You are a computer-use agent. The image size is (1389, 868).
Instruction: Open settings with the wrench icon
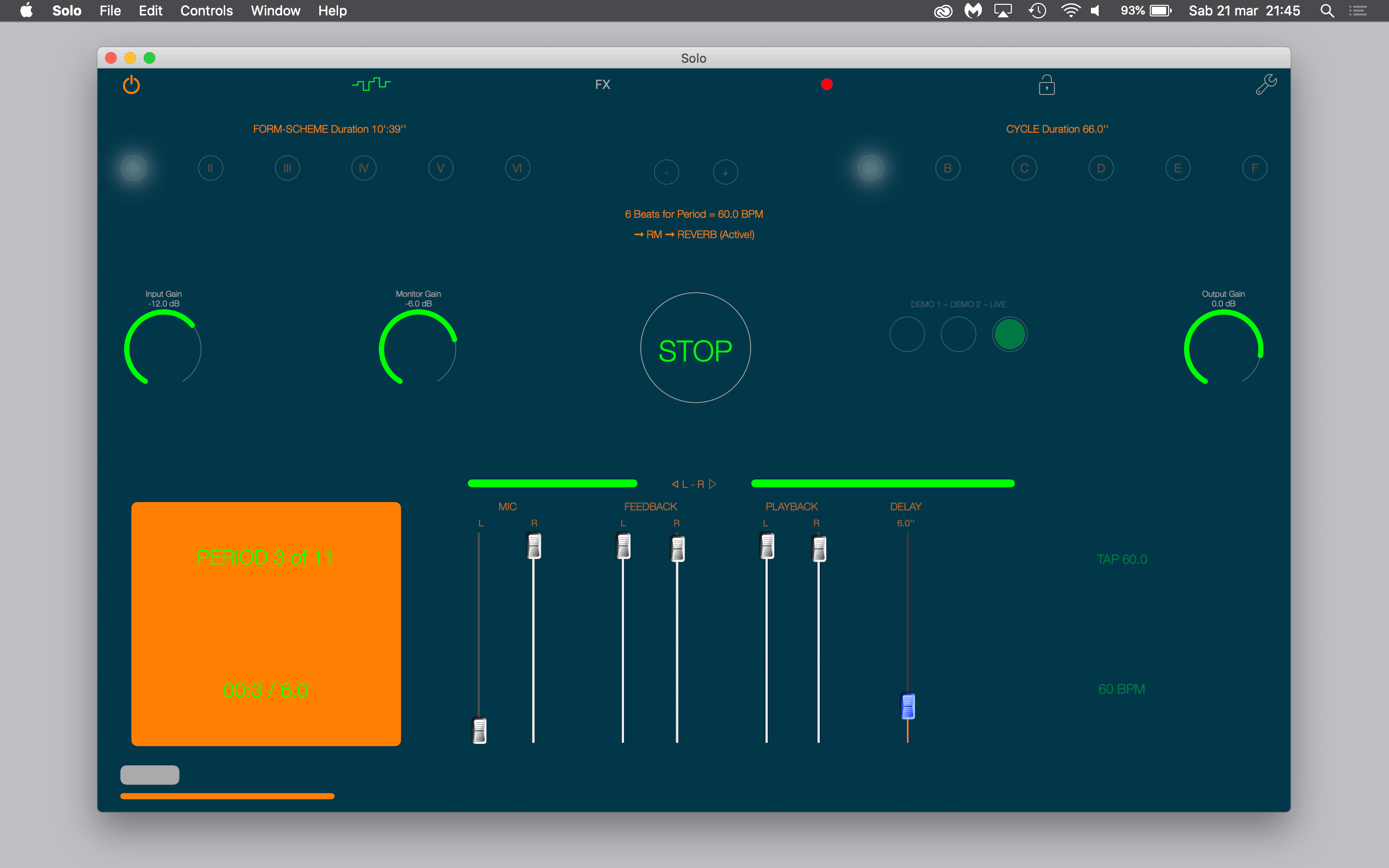pos(1266,84)
